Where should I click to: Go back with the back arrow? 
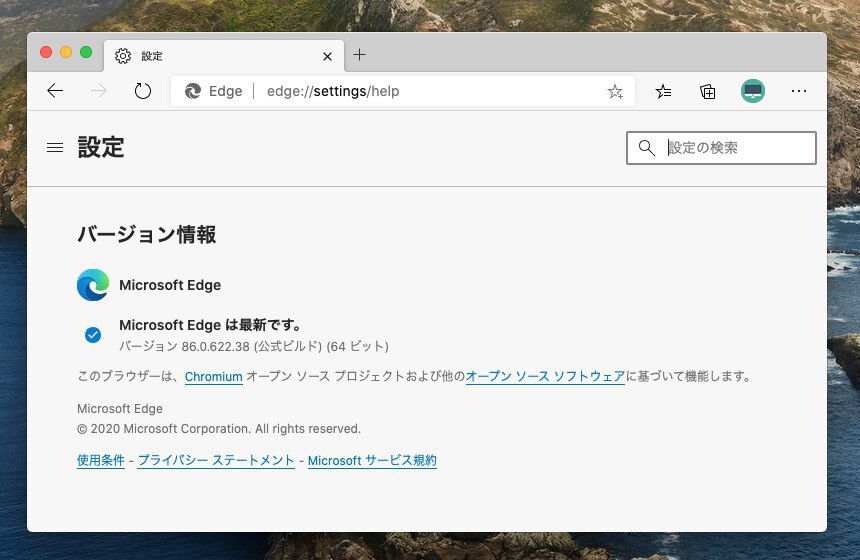pyautogui.click(x=55, y=90)
